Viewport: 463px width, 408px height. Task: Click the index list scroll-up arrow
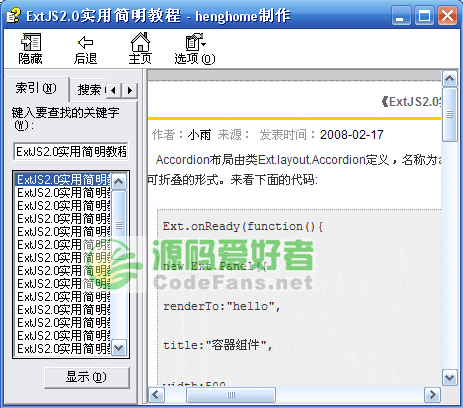(x=119, y=182)
